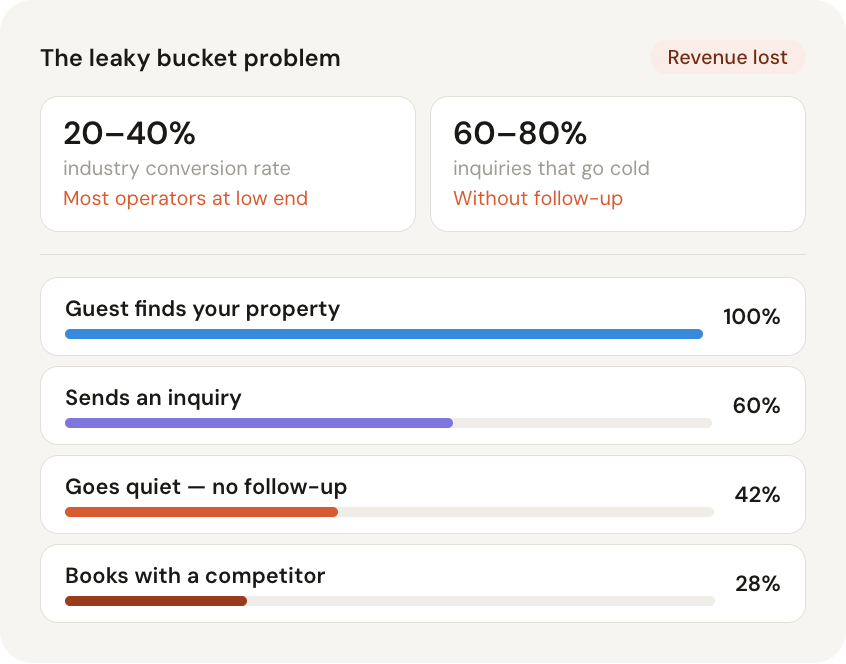Click "Goes quiet — no follow-up" label

[206, 487]
